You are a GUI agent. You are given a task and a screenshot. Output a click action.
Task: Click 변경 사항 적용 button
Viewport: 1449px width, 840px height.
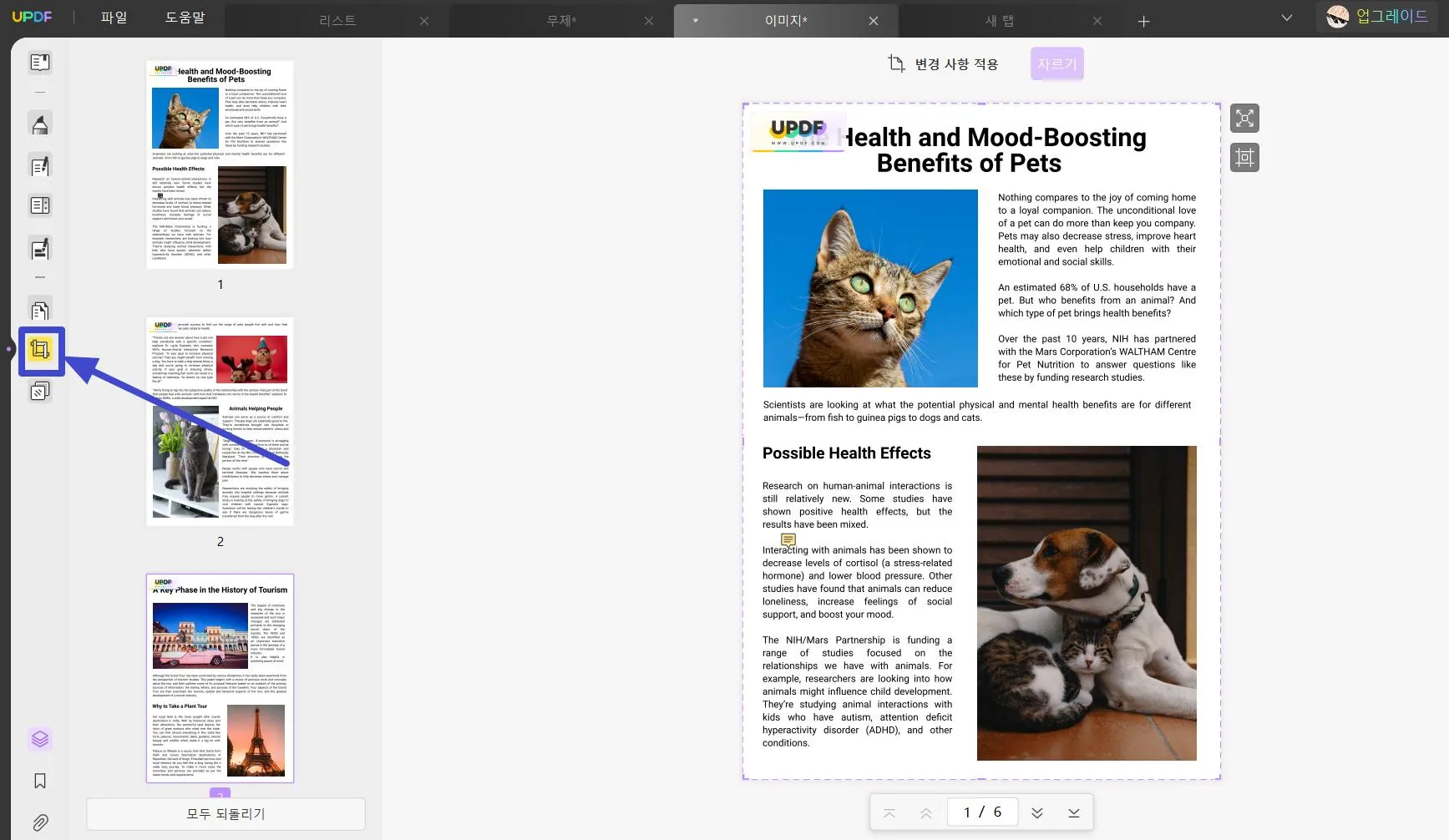943,64
